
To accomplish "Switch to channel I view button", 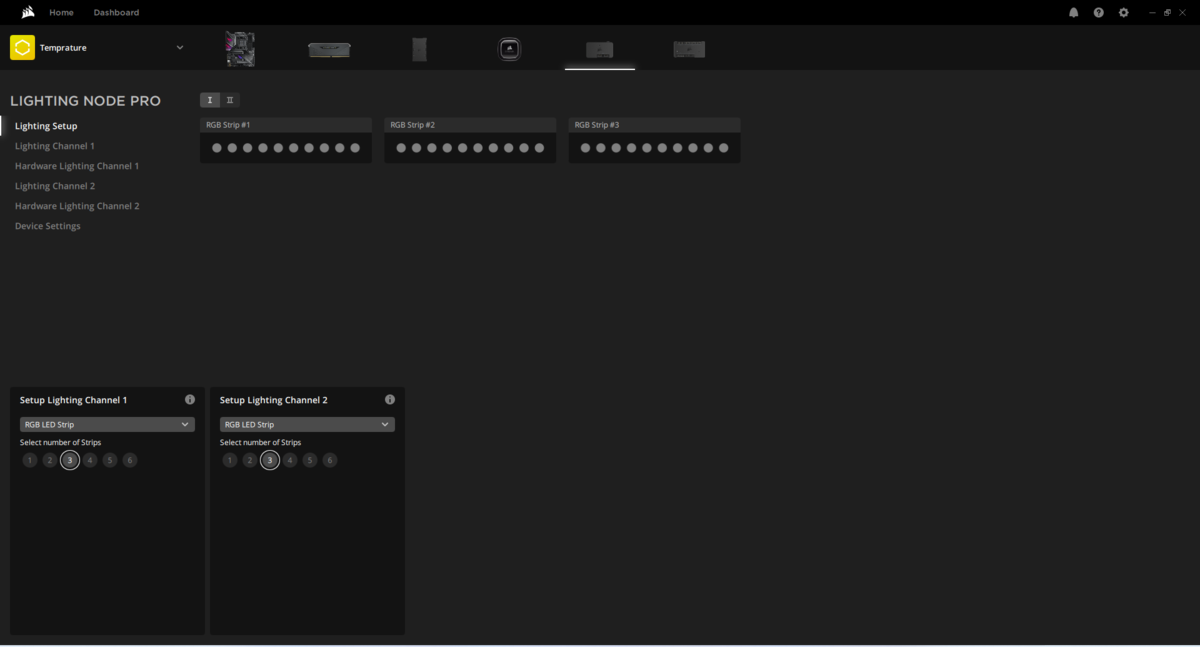I will pyautogui.click(x=210, y=100).
